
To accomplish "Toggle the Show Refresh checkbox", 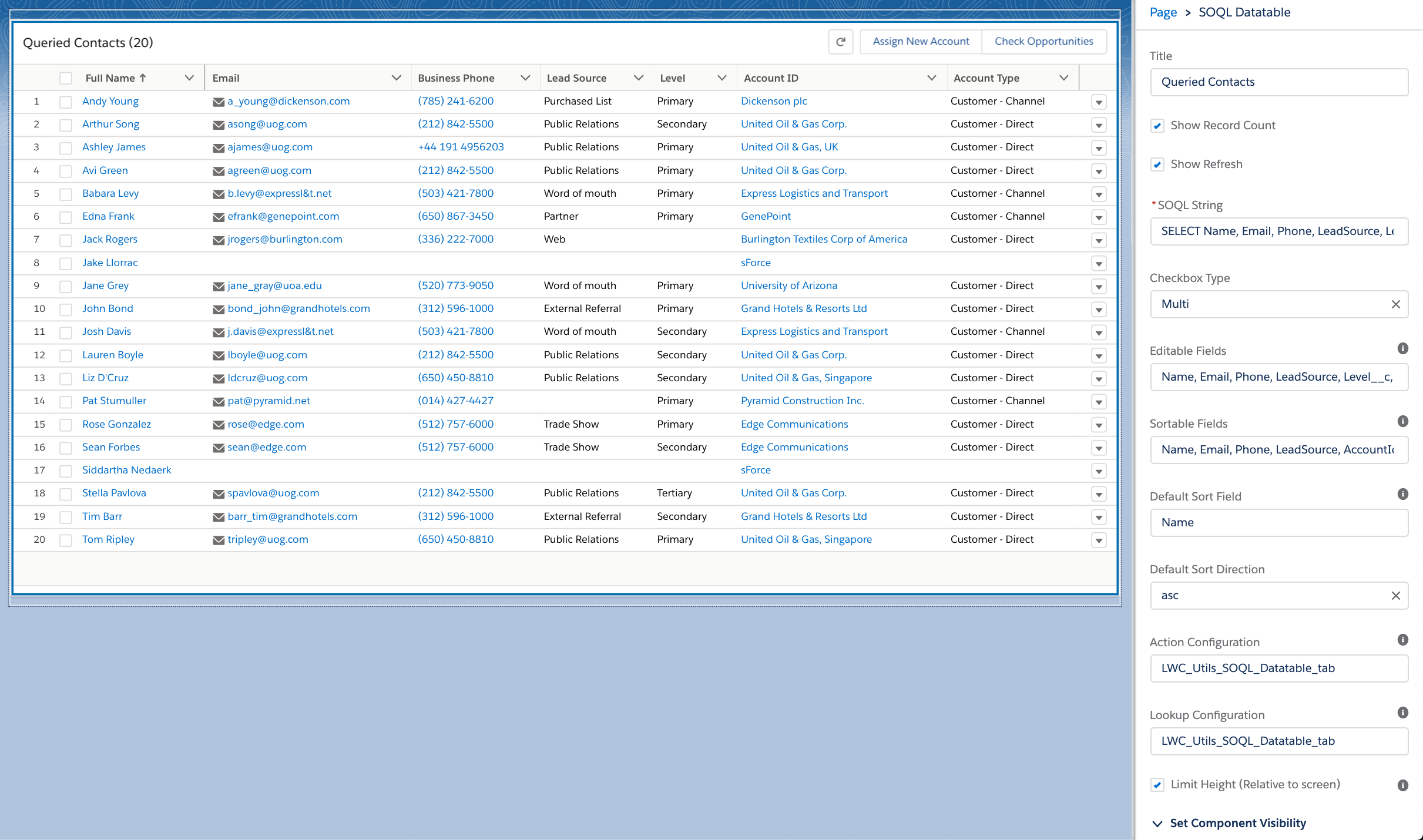I will [x=1157, y=164].
